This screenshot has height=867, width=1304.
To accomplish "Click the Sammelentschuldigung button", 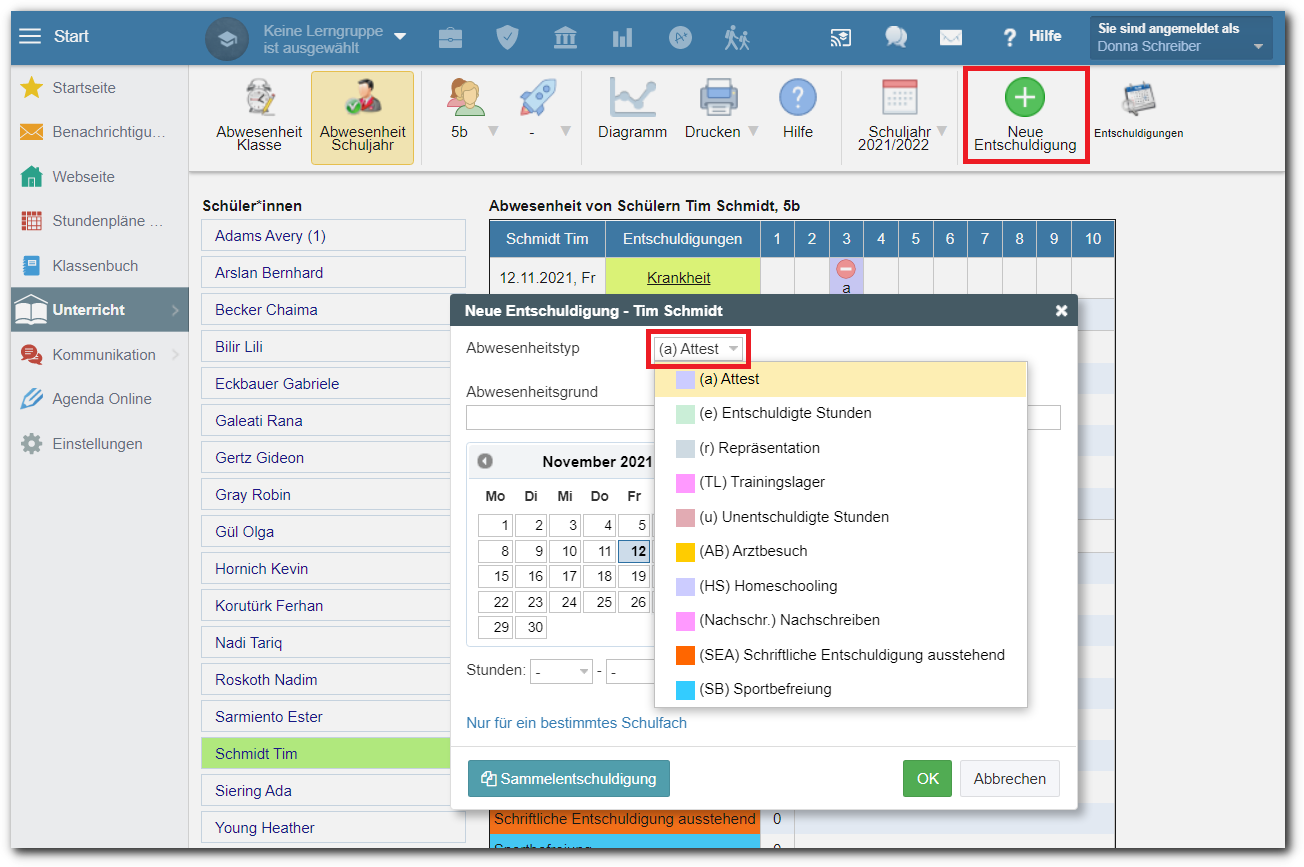I will tap(568, 778).
